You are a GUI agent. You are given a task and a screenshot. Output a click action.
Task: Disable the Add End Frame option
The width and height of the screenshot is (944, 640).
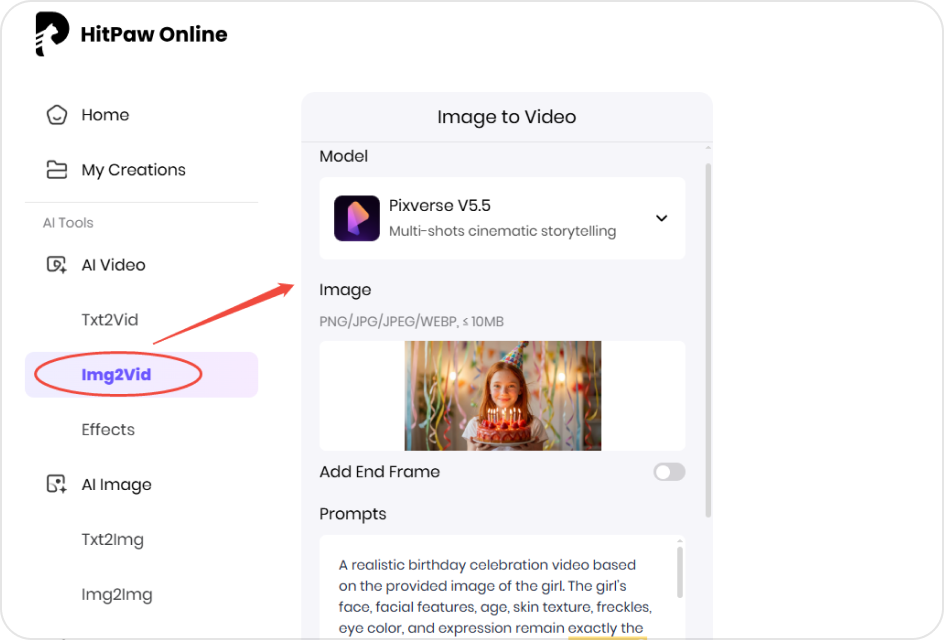point(668,471)
